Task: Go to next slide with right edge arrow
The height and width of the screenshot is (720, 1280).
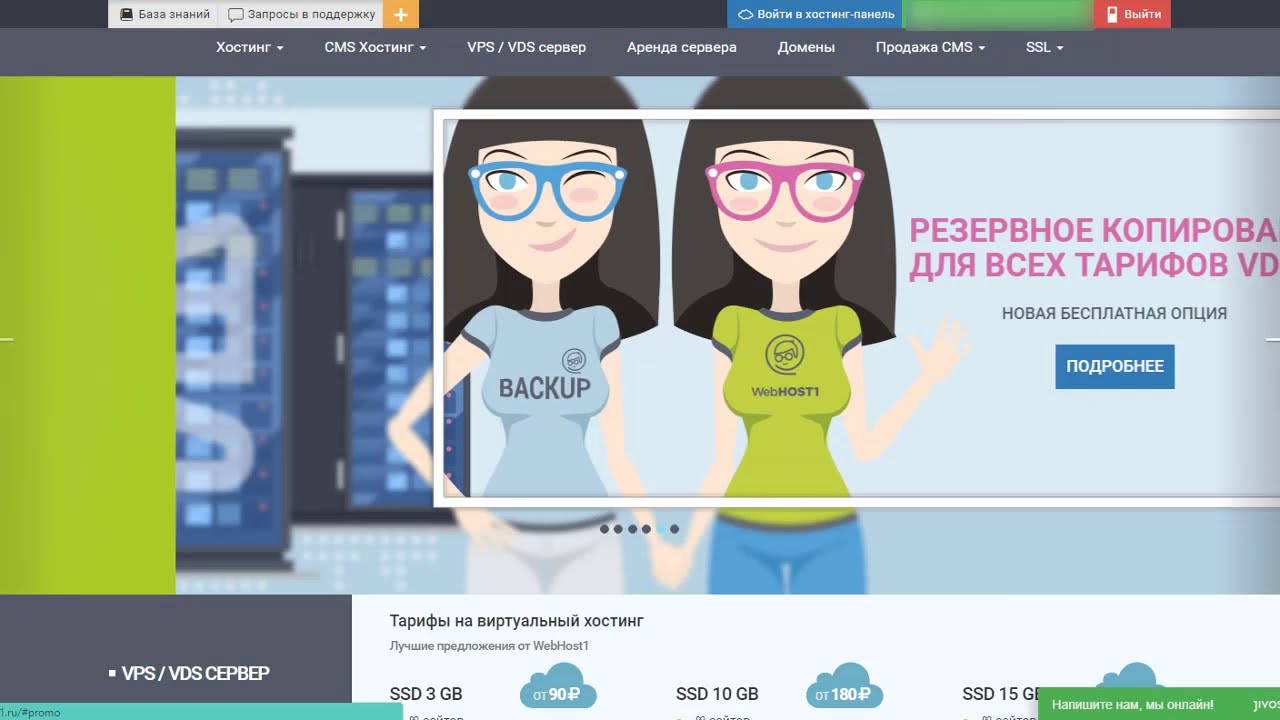Action: tap(1272, 340)
